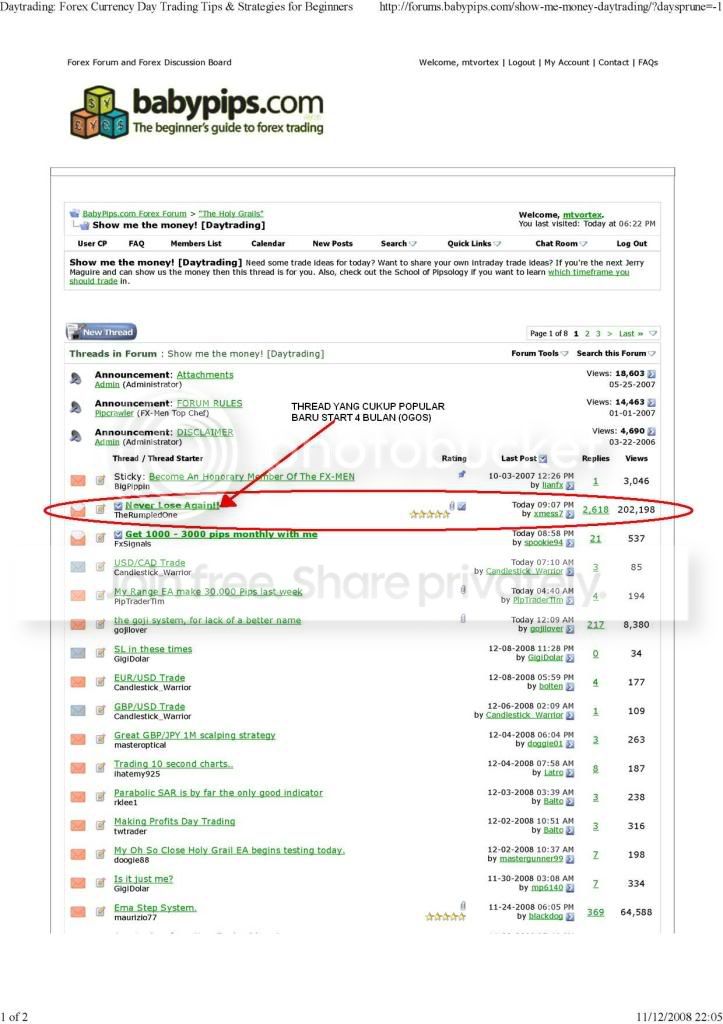Click Contact link in header
The width and height of the screenshot is (723, 1024).
[x=613, y=63]
